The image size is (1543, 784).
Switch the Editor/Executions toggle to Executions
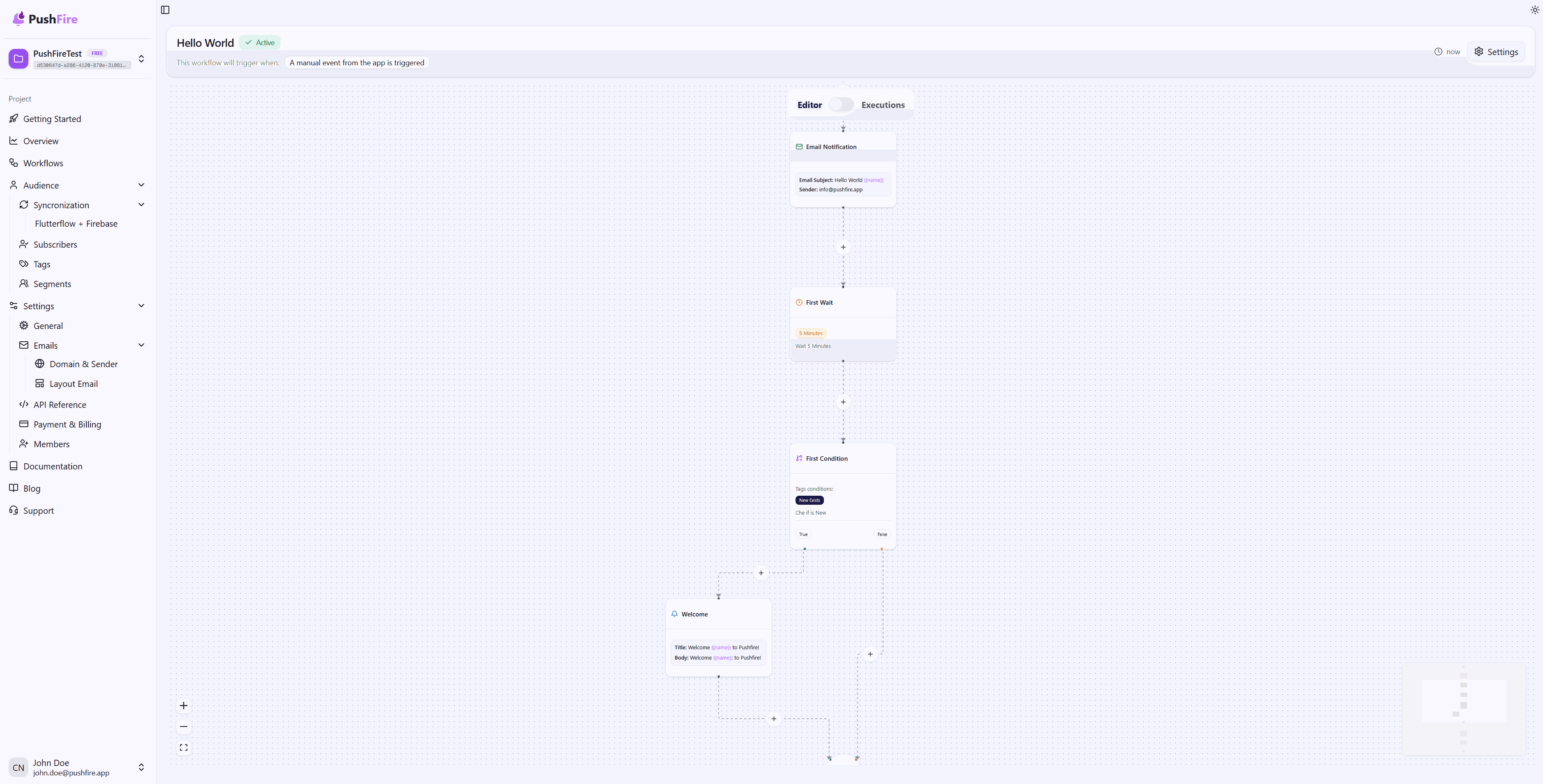[841, 104]
